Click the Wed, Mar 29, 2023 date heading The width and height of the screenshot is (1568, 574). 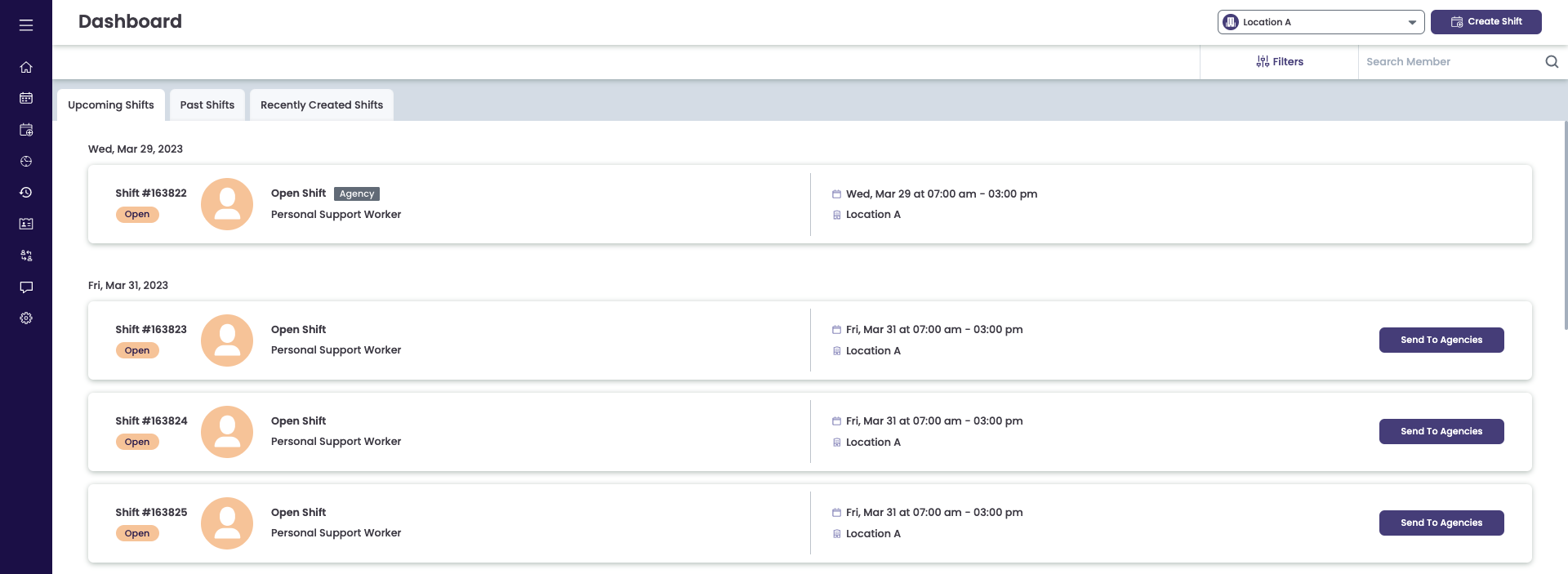pos(136,149)
